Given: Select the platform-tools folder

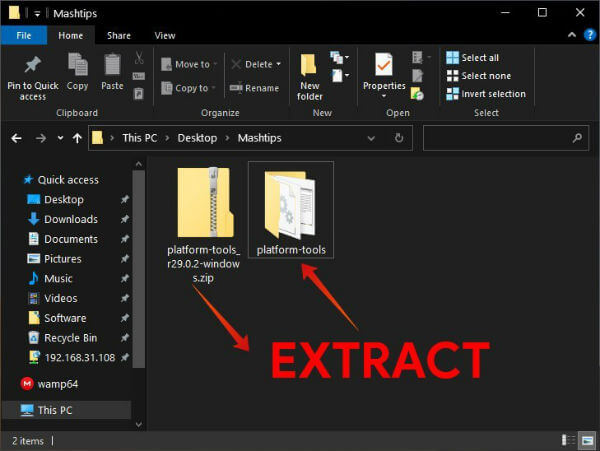Looking at the screenshot, I should 291,209.
